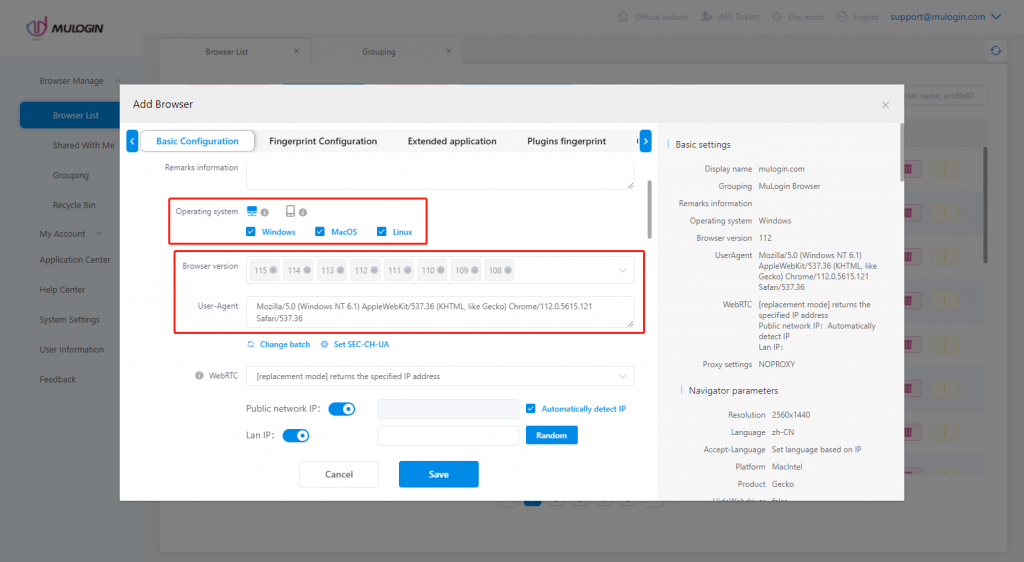Click WebRTC info icon
Screen dimensions: 1024x562
(x=199, y=375)
